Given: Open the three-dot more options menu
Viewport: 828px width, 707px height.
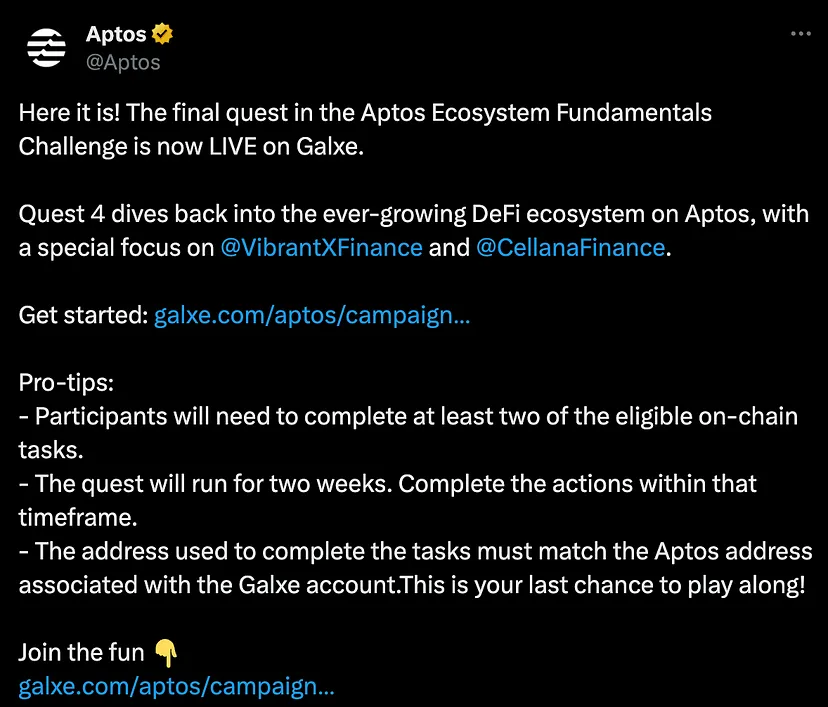Looking at the screenshot, I should (801, 34).
